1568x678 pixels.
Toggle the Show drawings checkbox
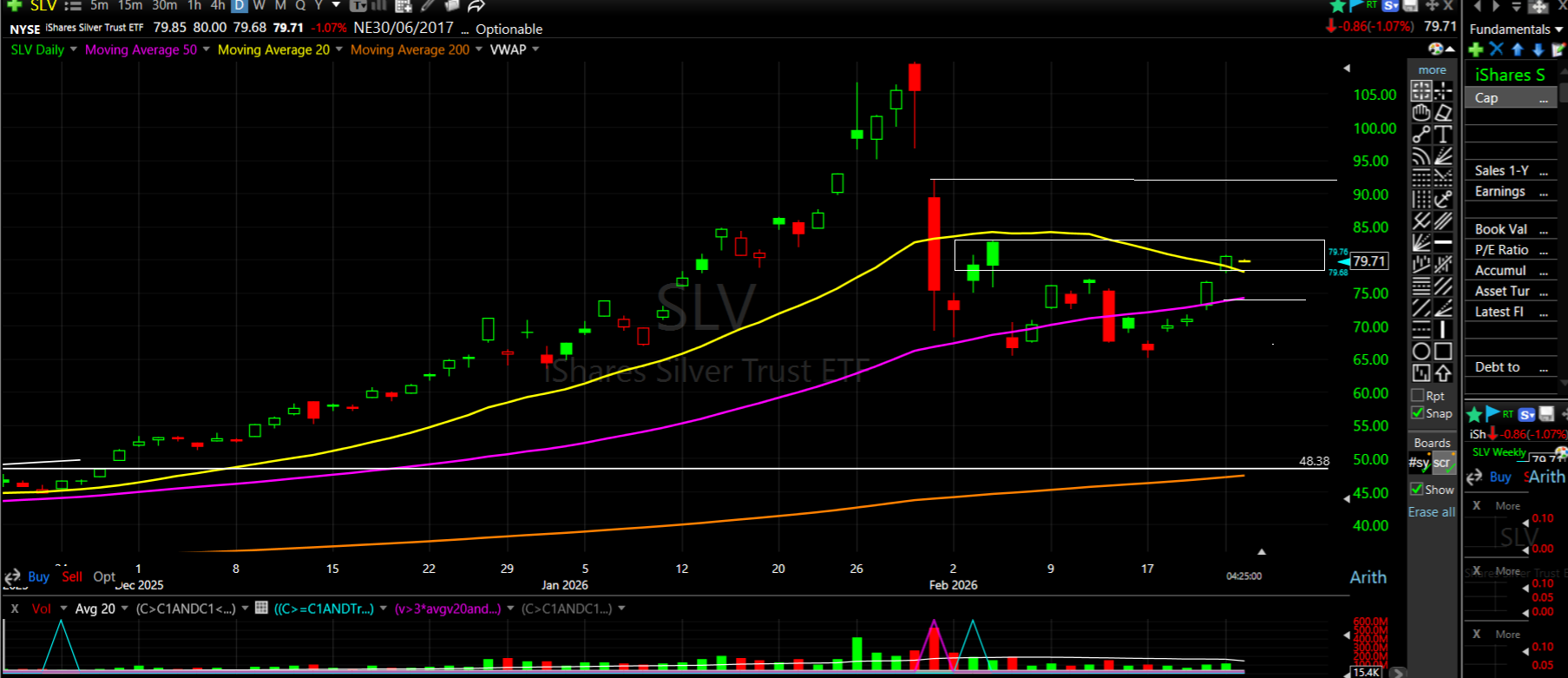pyautogui.click(x=1417, y=490)
